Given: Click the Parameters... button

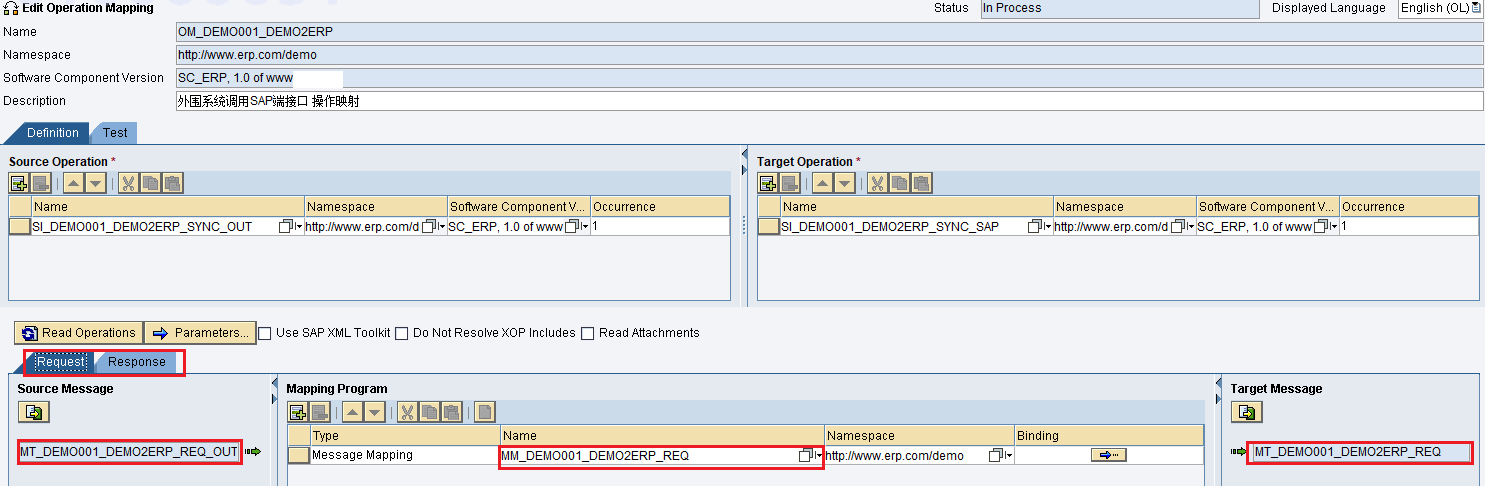Looking at the screenshot, I should click(200, 333).
